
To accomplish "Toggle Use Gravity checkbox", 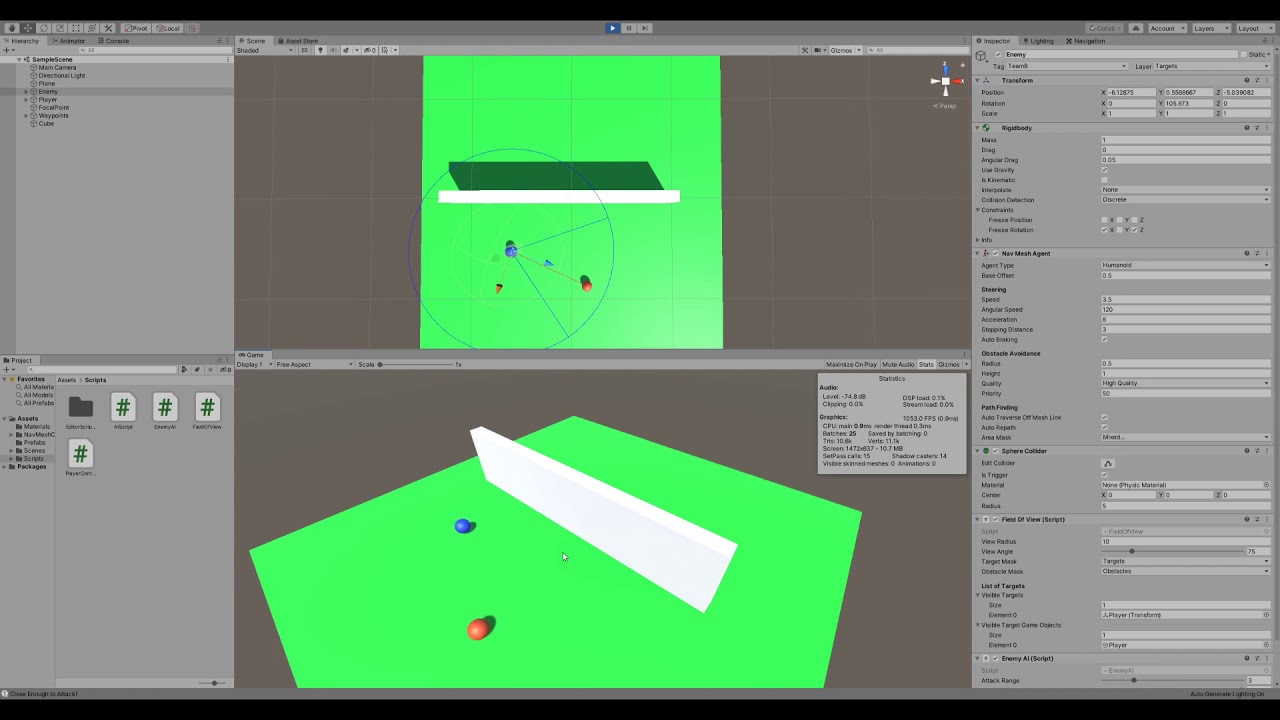I will 1104,170.
